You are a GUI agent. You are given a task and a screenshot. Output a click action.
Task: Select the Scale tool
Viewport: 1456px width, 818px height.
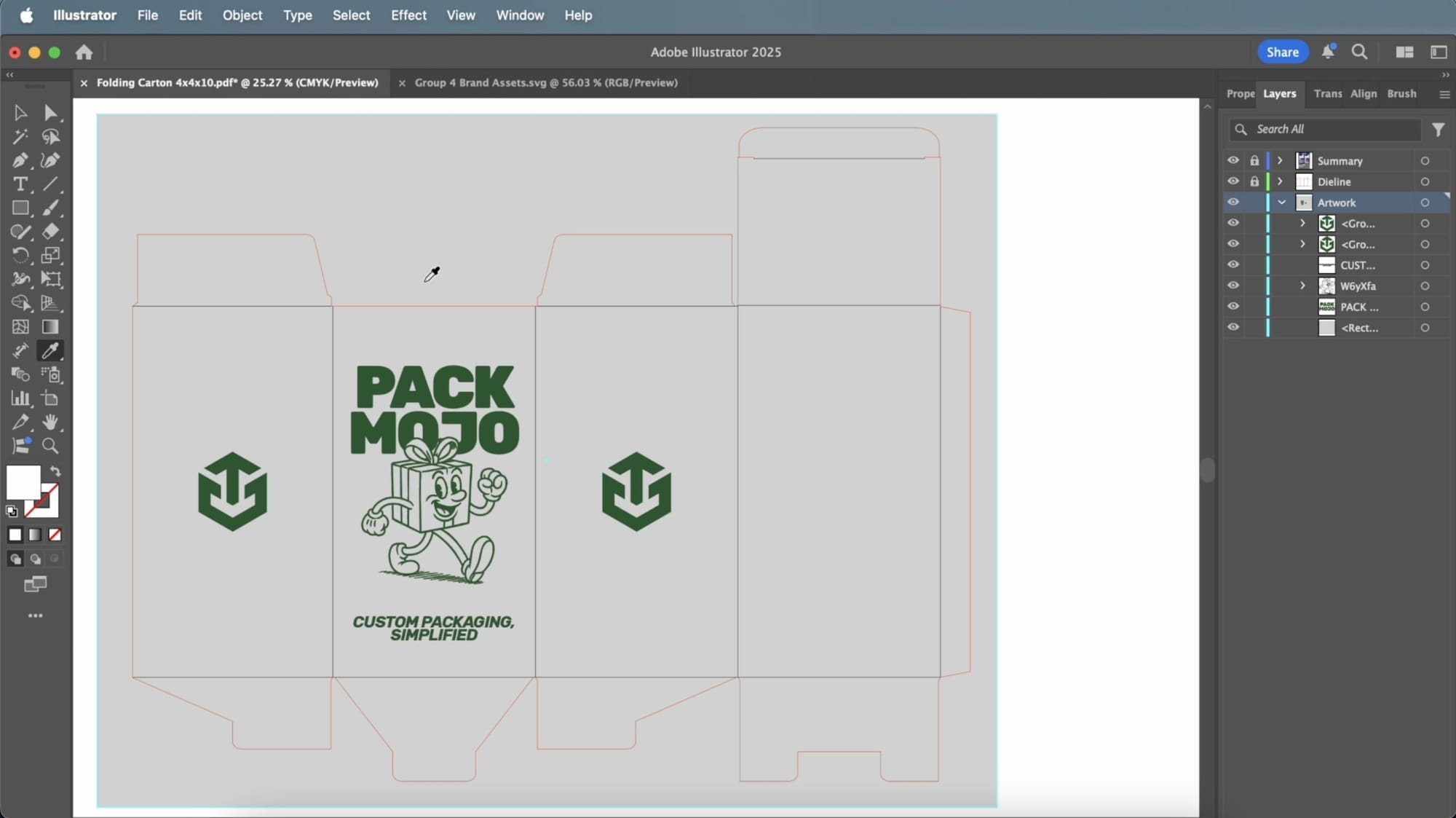pyautogui.click(x=50, y=256)
